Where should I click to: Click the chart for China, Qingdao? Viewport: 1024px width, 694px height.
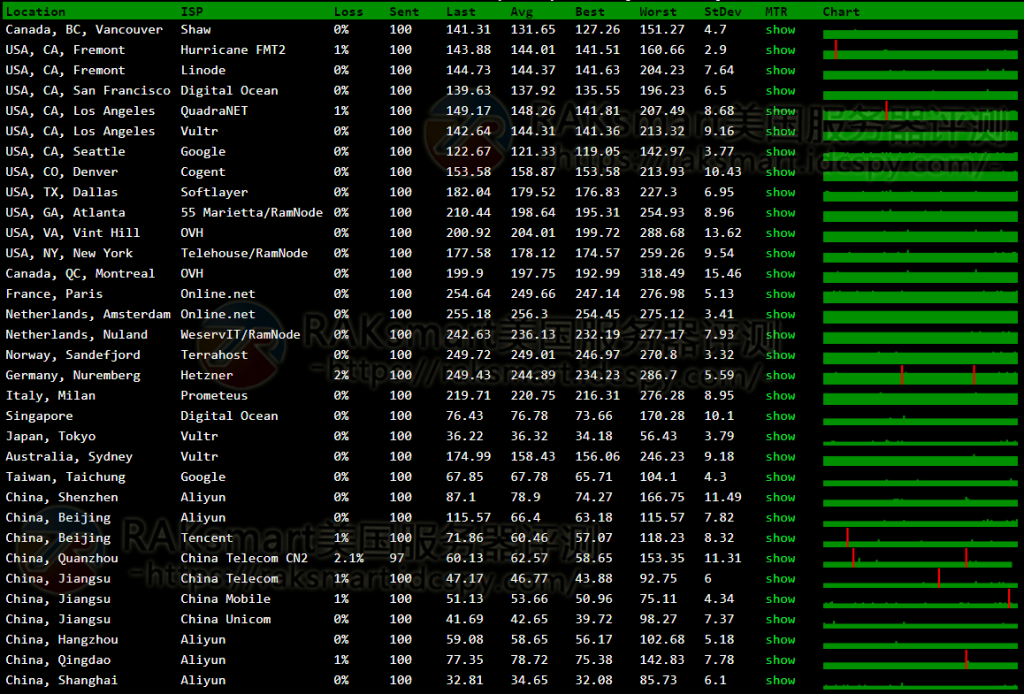click(920, 660)
